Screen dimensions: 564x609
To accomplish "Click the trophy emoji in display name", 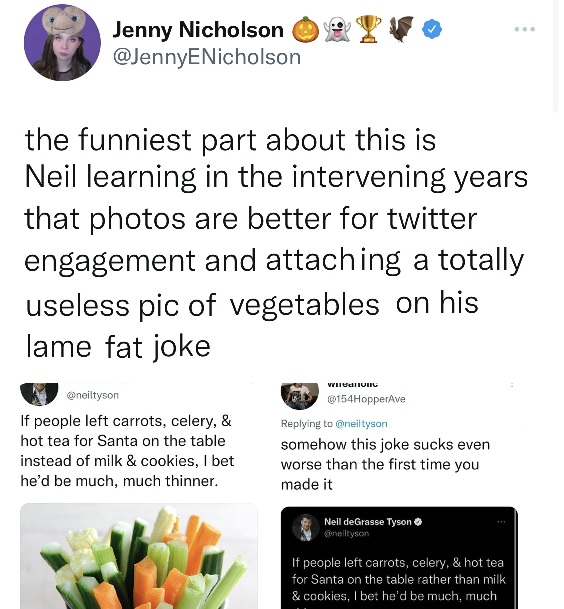I will 369,29.
